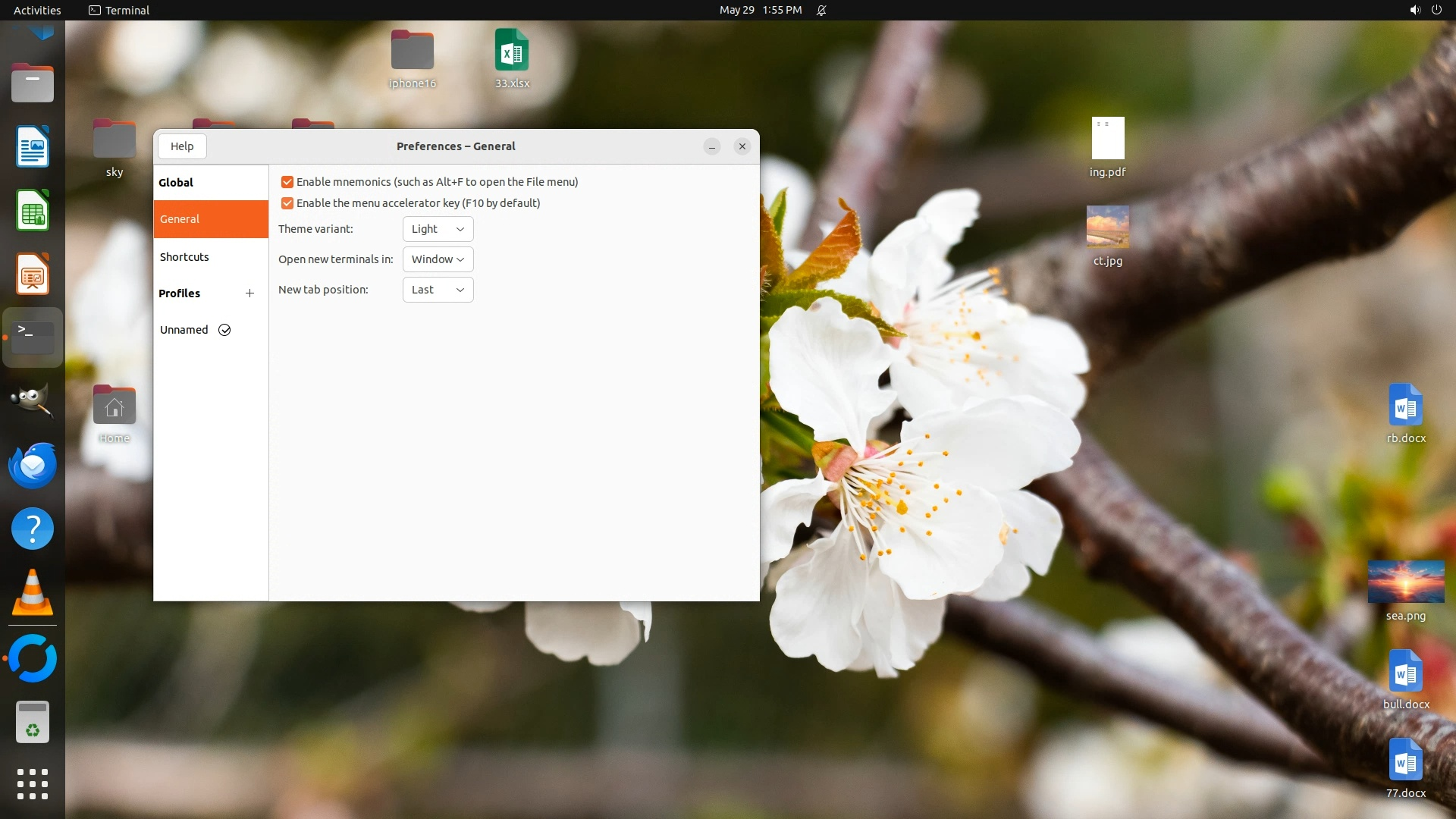Add a new profile with plus icon
The width and height of the screenshot is (1456, 819).
click(x=249, y=293)
